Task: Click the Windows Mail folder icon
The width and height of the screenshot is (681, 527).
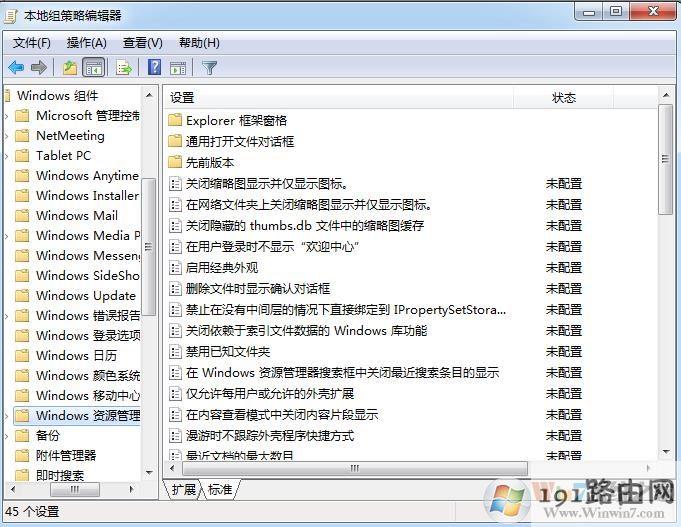Action: point(22,215)
